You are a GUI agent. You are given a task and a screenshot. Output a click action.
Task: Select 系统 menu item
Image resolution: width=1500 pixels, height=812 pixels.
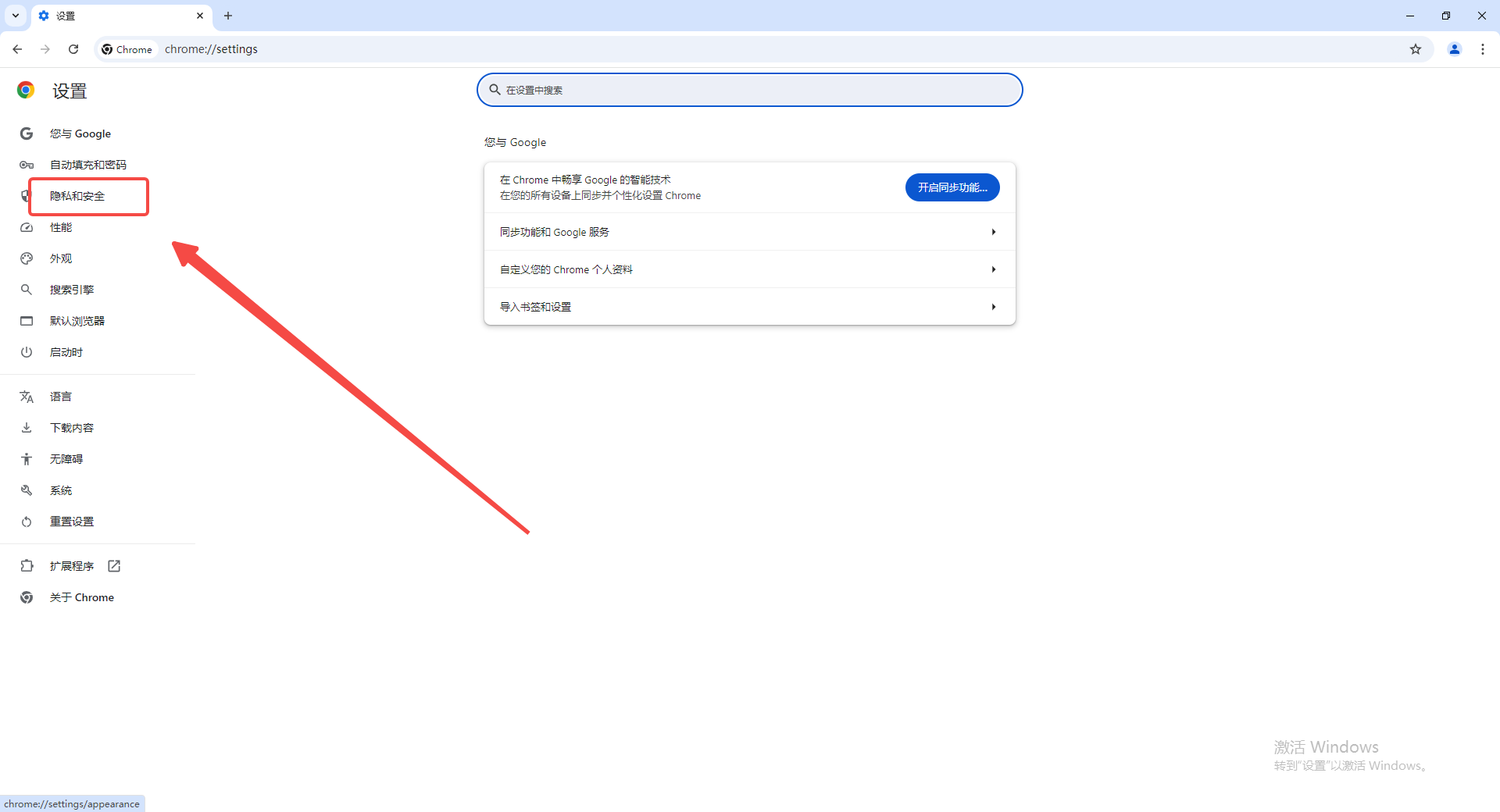coord(61,490)
